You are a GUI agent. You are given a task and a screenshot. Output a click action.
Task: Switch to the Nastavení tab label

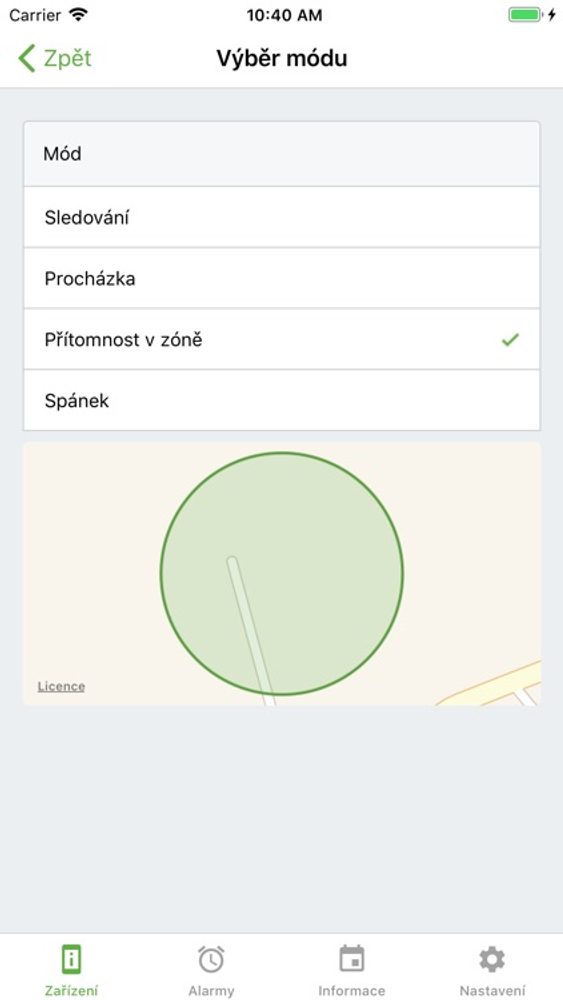point(492,990)
